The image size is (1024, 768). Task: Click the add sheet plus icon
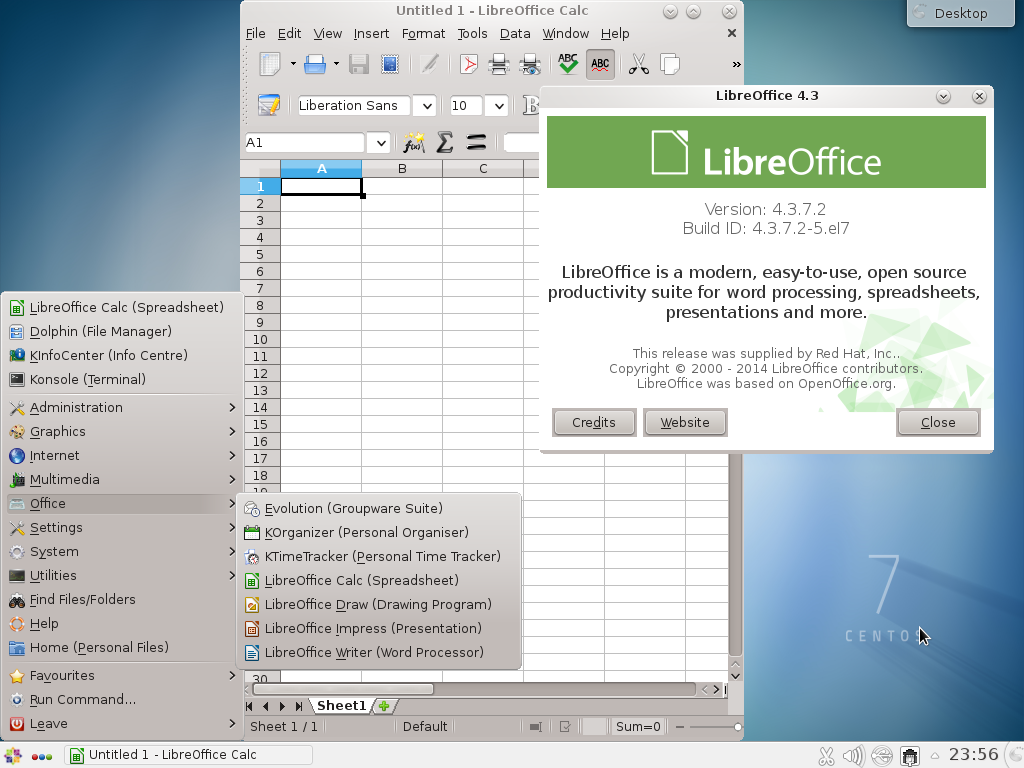384,706
